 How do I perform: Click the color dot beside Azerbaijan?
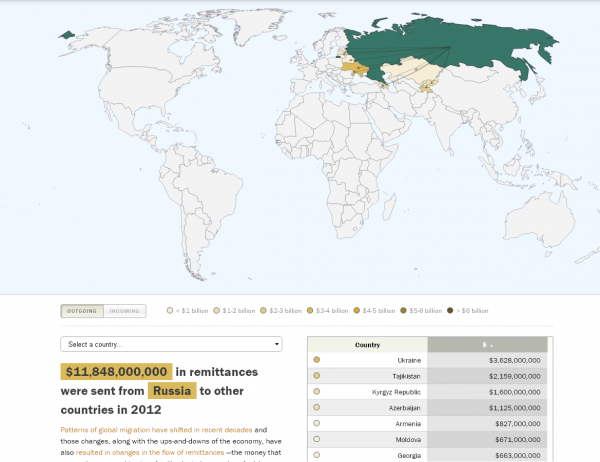pos(316,407)
